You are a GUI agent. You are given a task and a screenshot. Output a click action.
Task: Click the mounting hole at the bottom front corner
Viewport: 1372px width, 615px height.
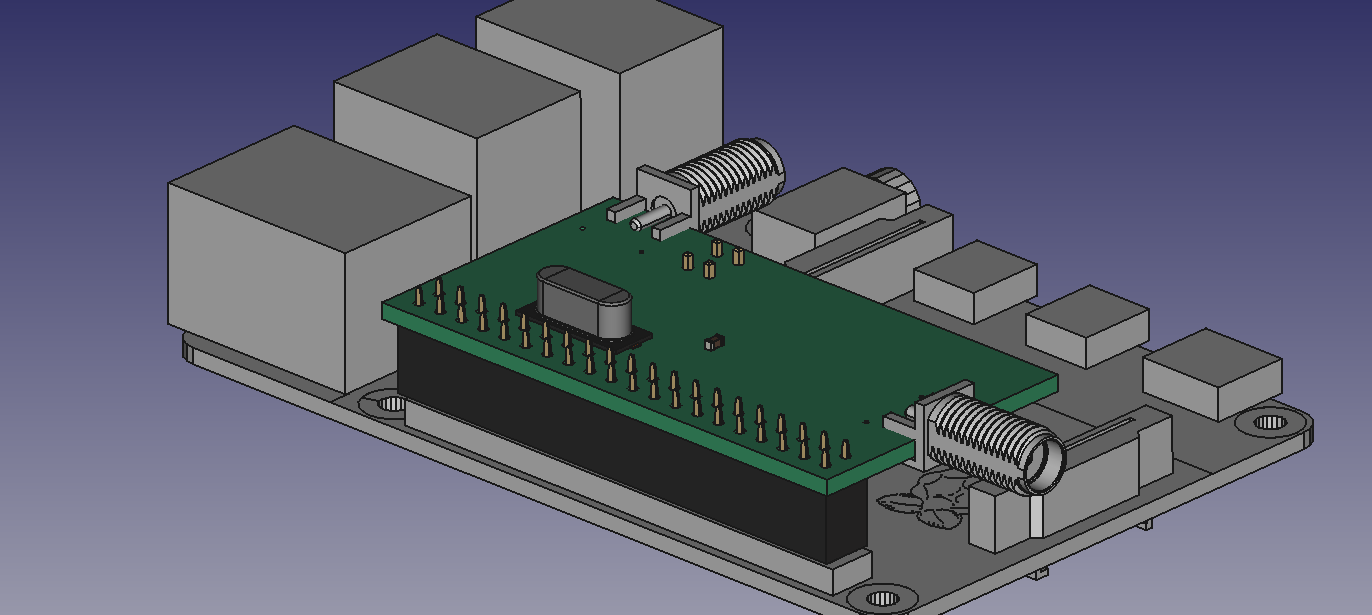coord(882,598)
